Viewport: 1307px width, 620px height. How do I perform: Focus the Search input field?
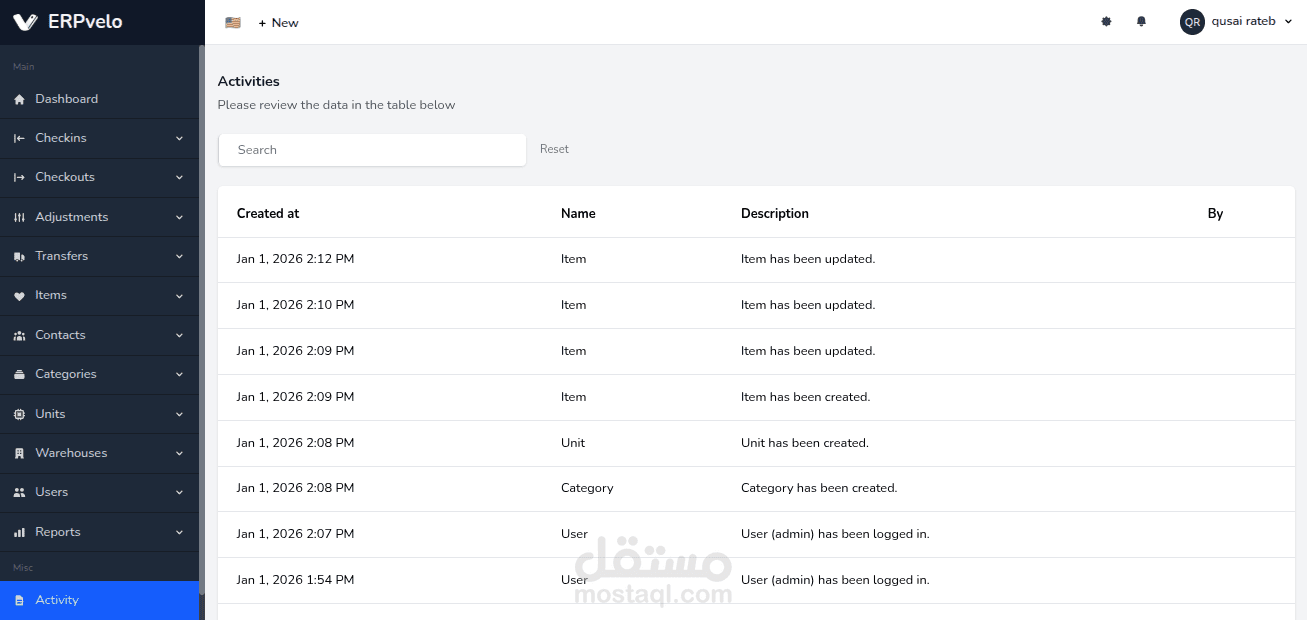(x=372, y=150)
